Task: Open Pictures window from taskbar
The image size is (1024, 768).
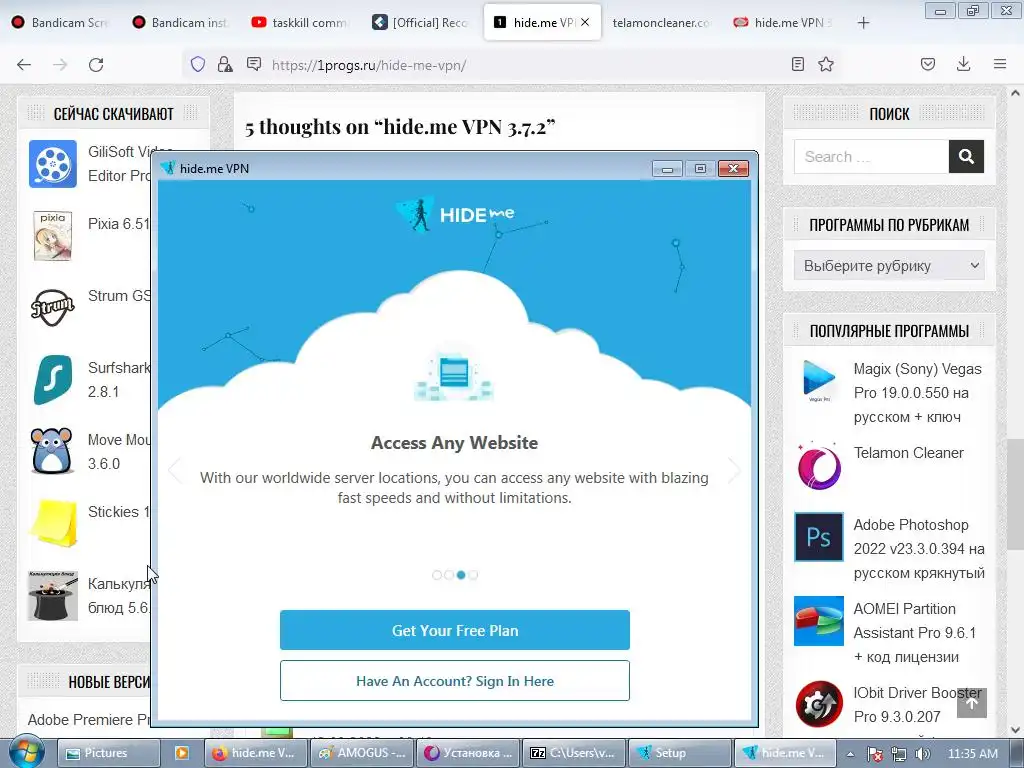Action: [x=108, y=753]
